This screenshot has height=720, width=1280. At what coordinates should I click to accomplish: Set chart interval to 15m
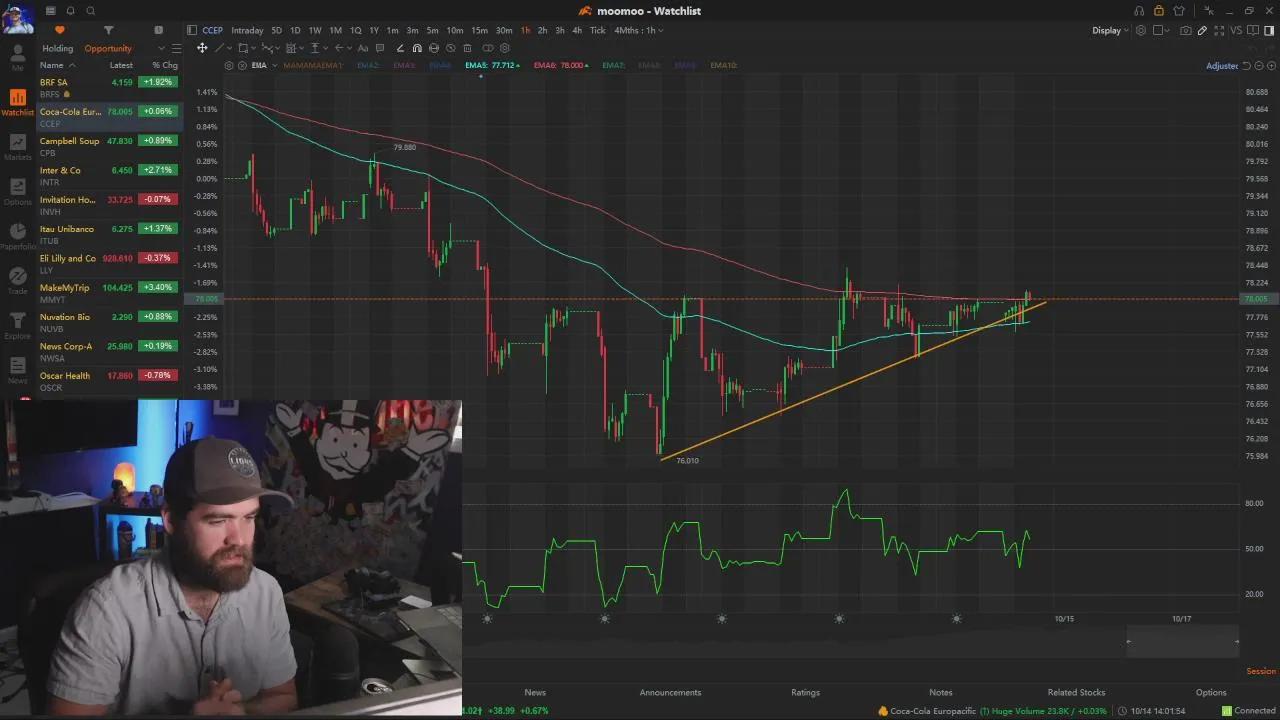point(479,30)
